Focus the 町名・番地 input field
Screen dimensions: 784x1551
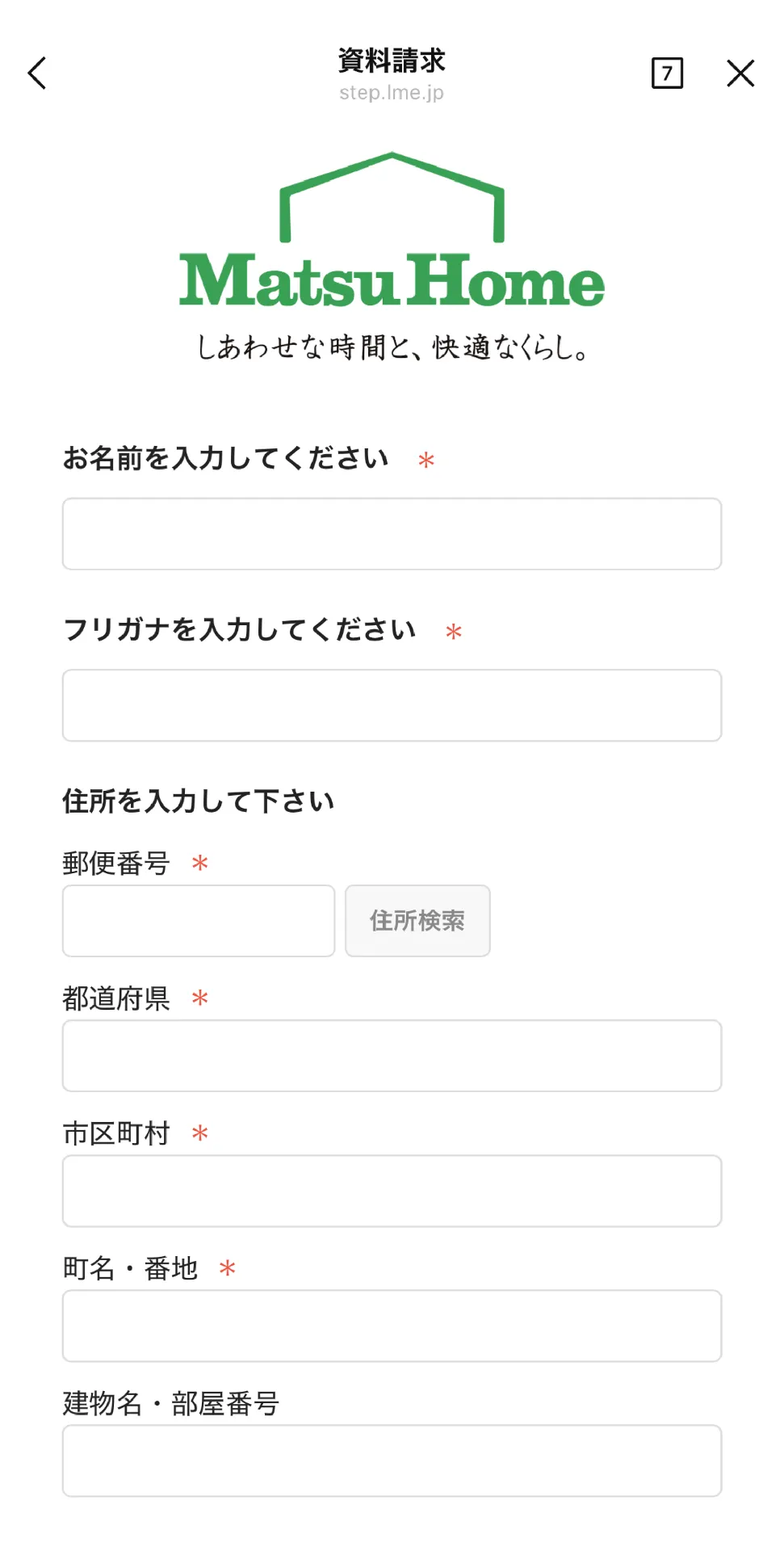(392, 1326)
